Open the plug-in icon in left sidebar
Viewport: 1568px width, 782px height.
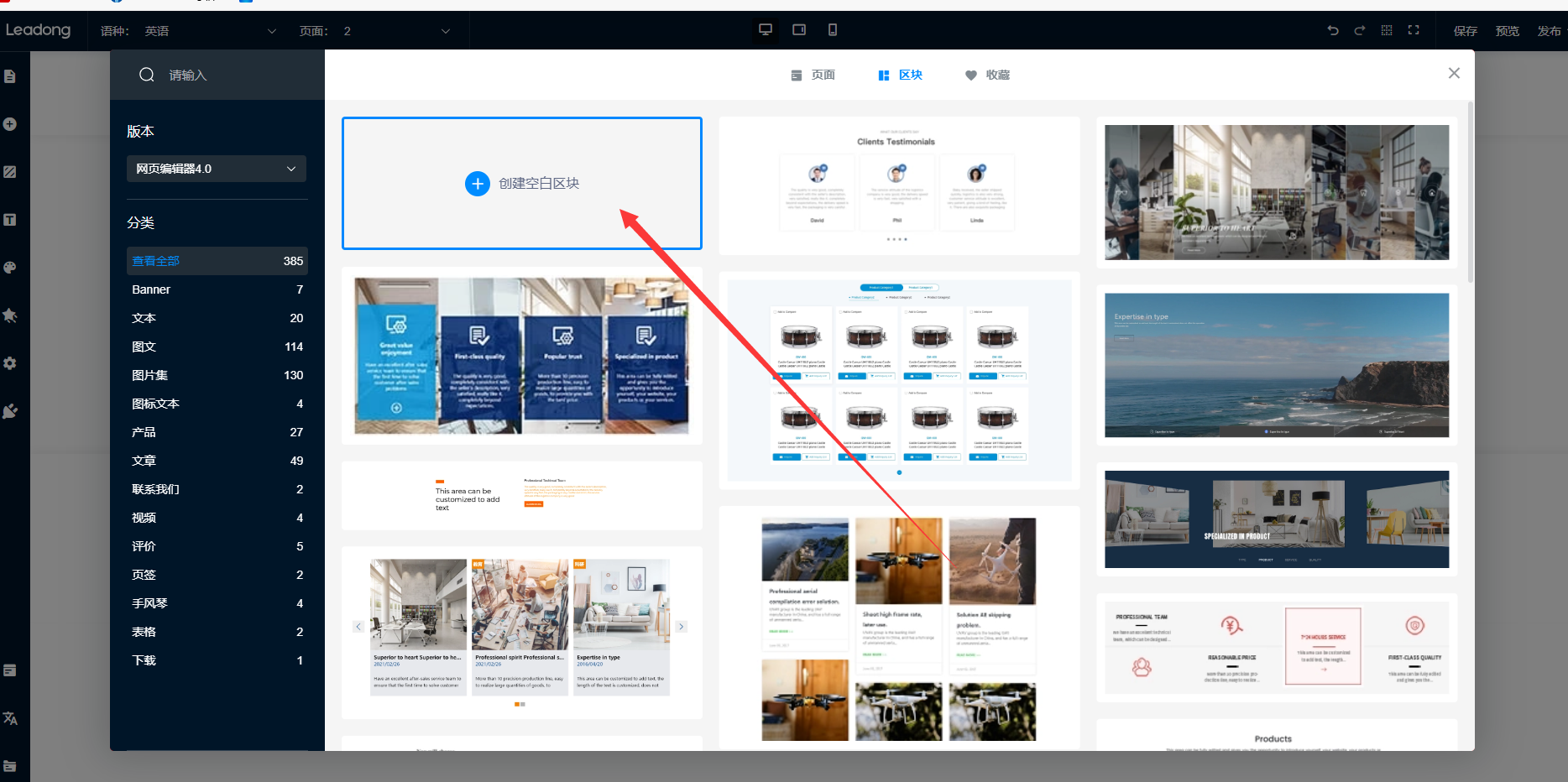click(10, 411)
